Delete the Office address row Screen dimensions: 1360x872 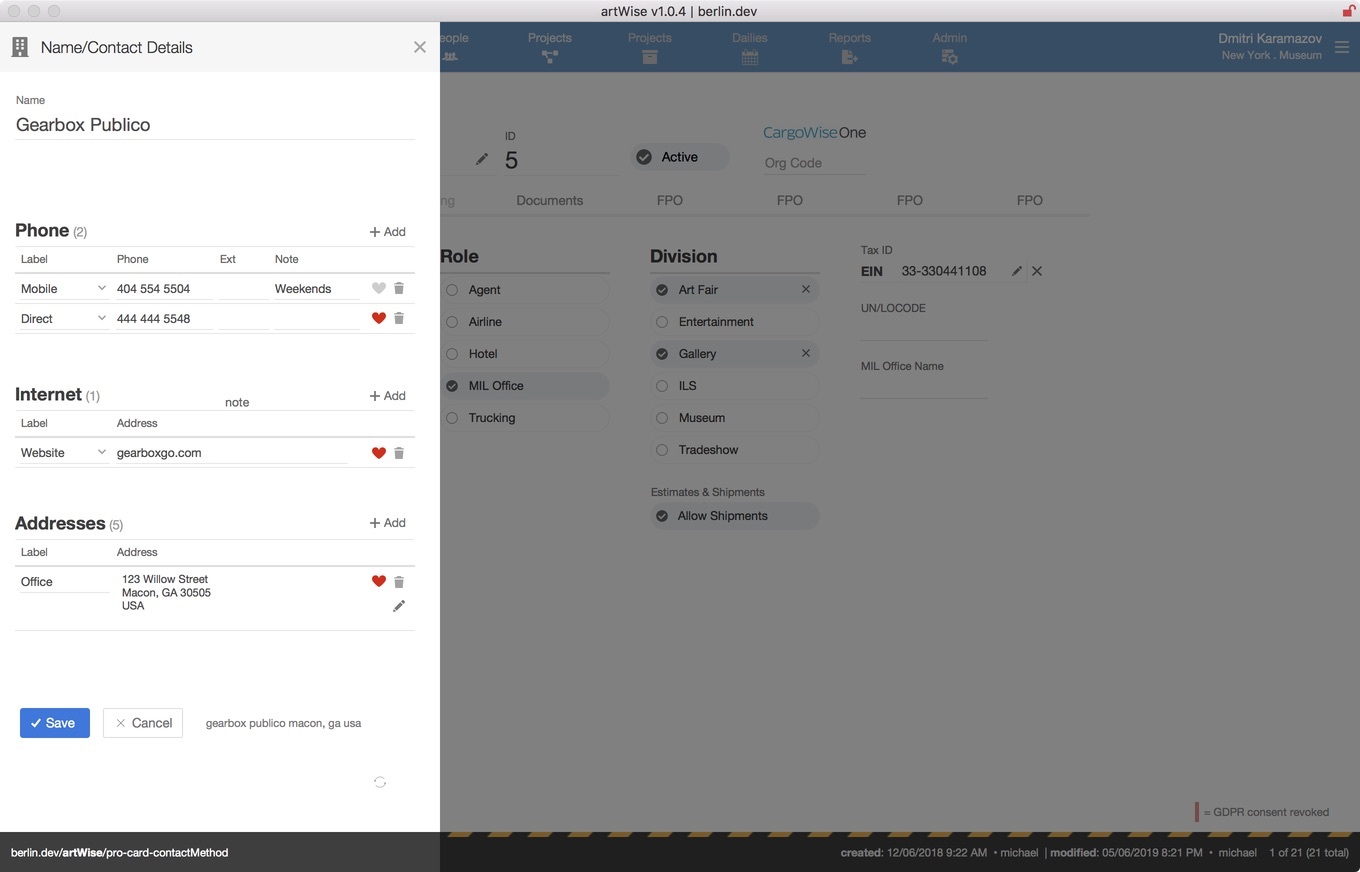pyautogui.click(x=399, y=581)
